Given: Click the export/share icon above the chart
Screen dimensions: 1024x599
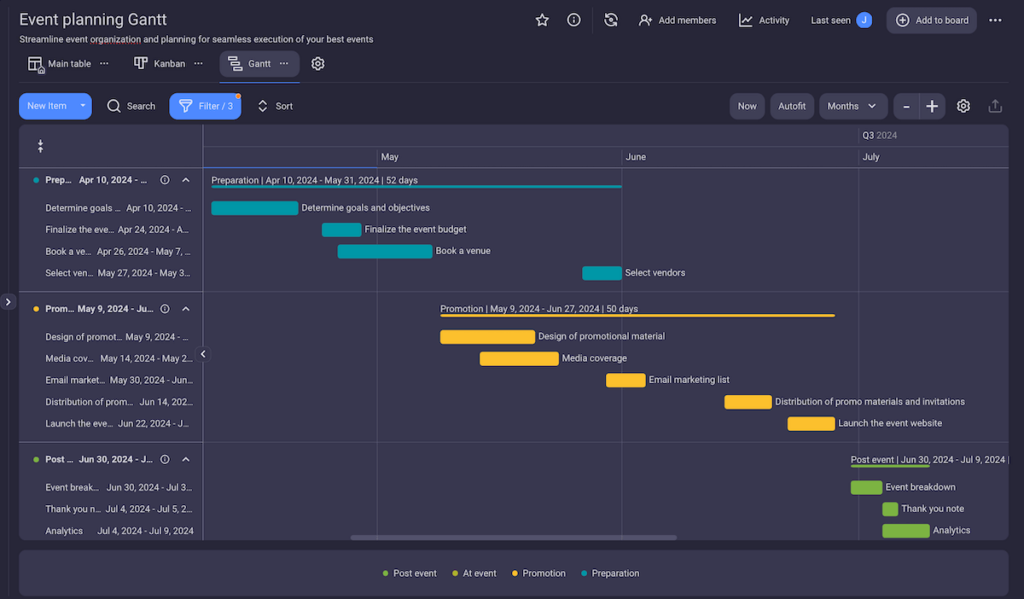Looking at the screenshot, I should click(x=995, y=105).
